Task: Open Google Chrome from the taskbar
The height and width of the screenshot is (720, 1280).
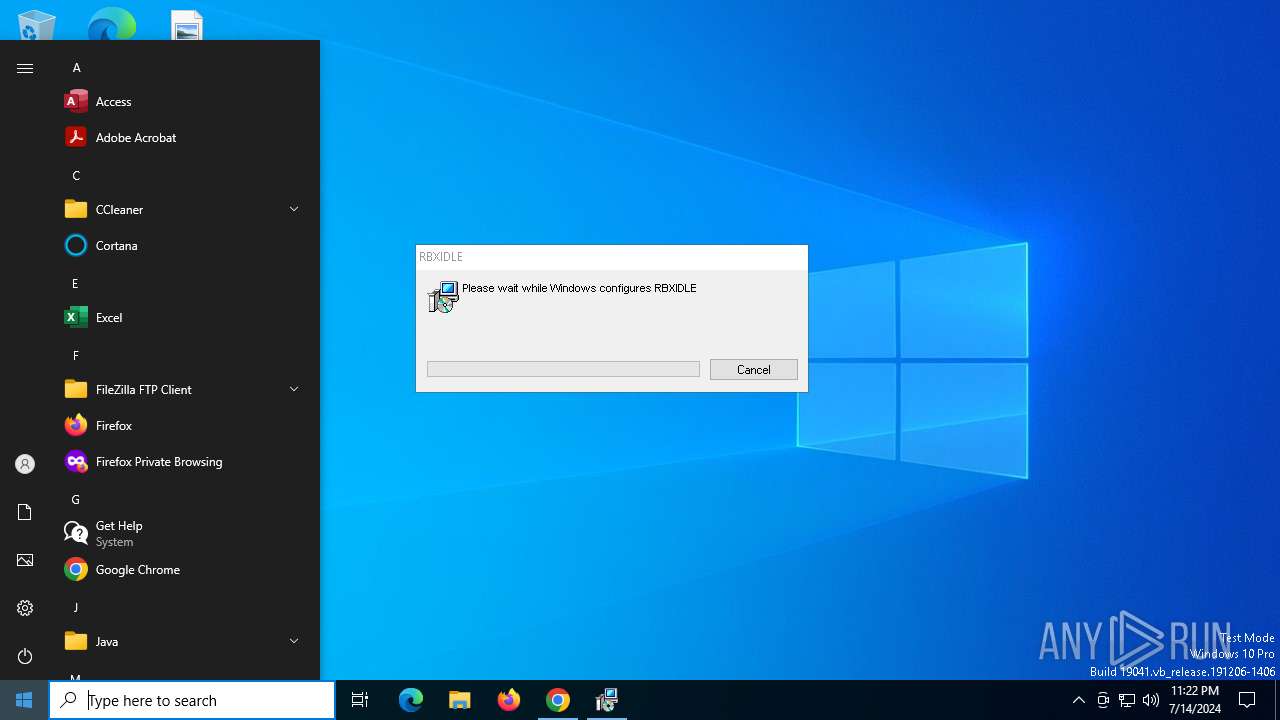Action: point(558,700)
